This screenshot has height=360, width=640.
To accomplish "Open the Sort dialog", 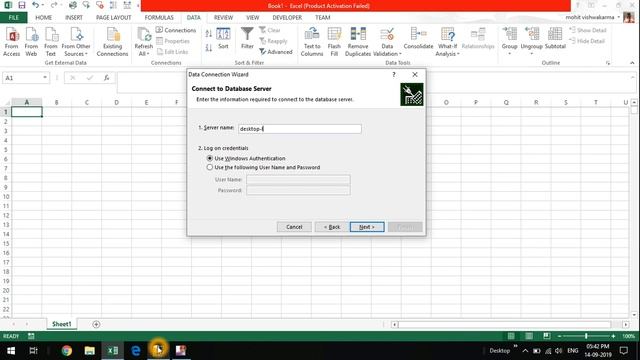I will pos(223,39).
